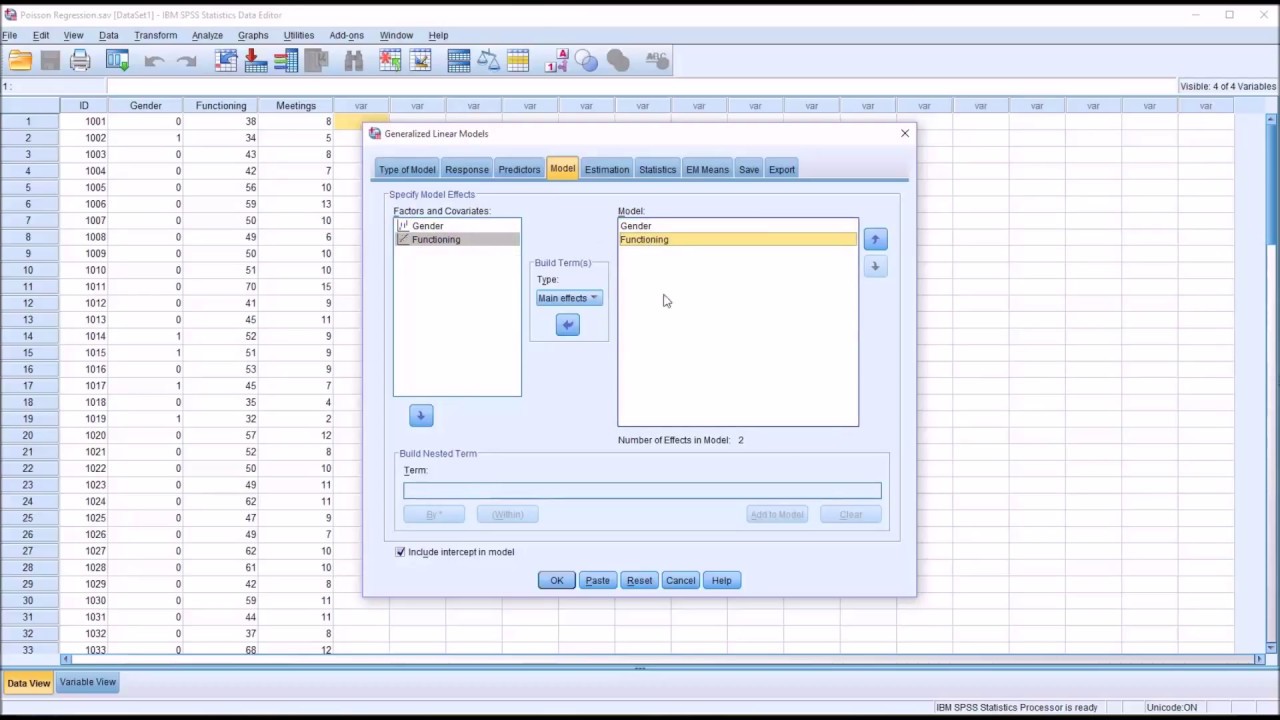Click the Print toolbar icon
This screenshot has width=1280, height=720.
click(81, 61)
